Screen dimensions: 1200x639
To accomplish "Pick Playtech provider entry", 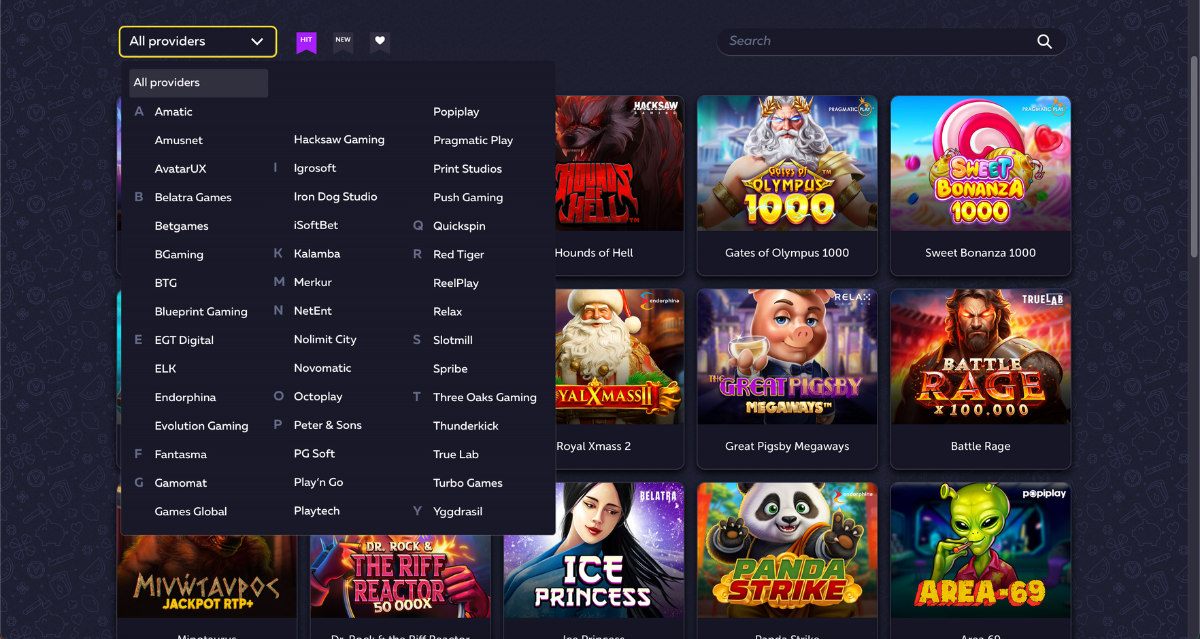I will [x=317, y=510].
